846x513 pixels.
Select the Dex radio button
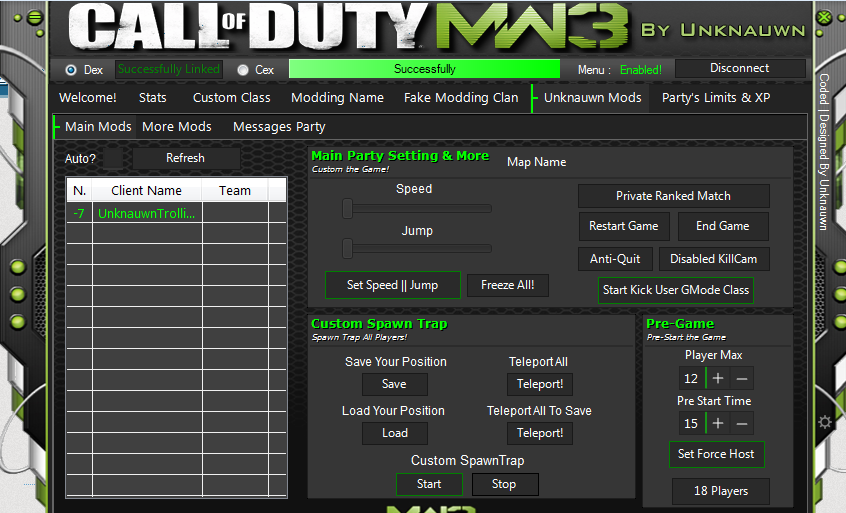pos(71,70)
